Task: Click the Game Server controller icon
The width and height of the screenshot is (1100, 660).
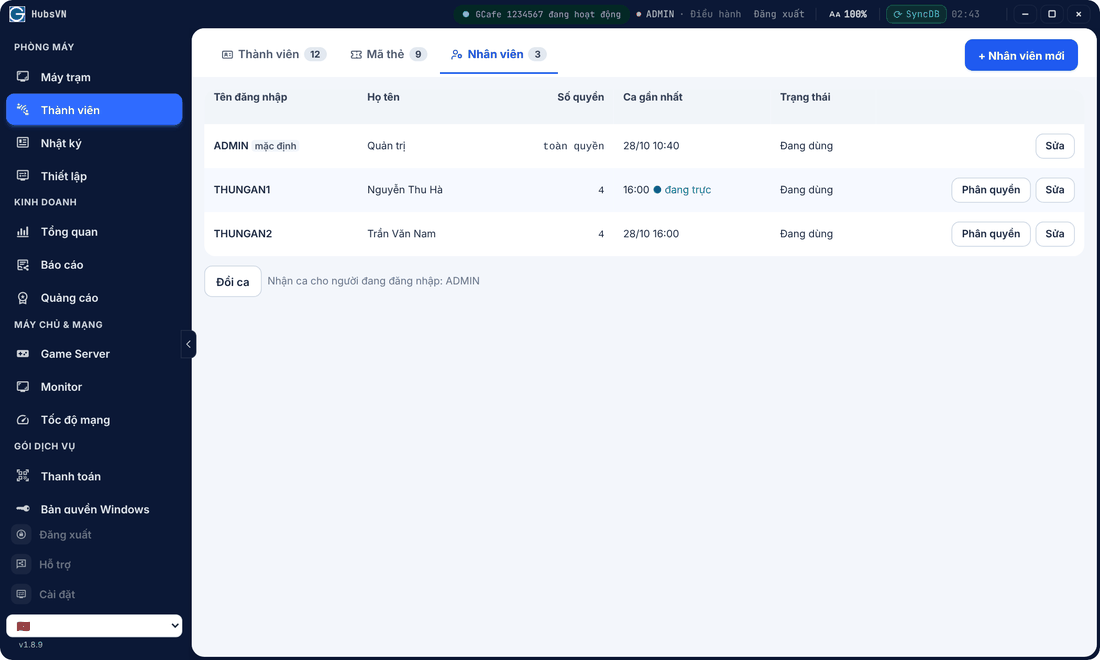Action: (x=23, y=353)
